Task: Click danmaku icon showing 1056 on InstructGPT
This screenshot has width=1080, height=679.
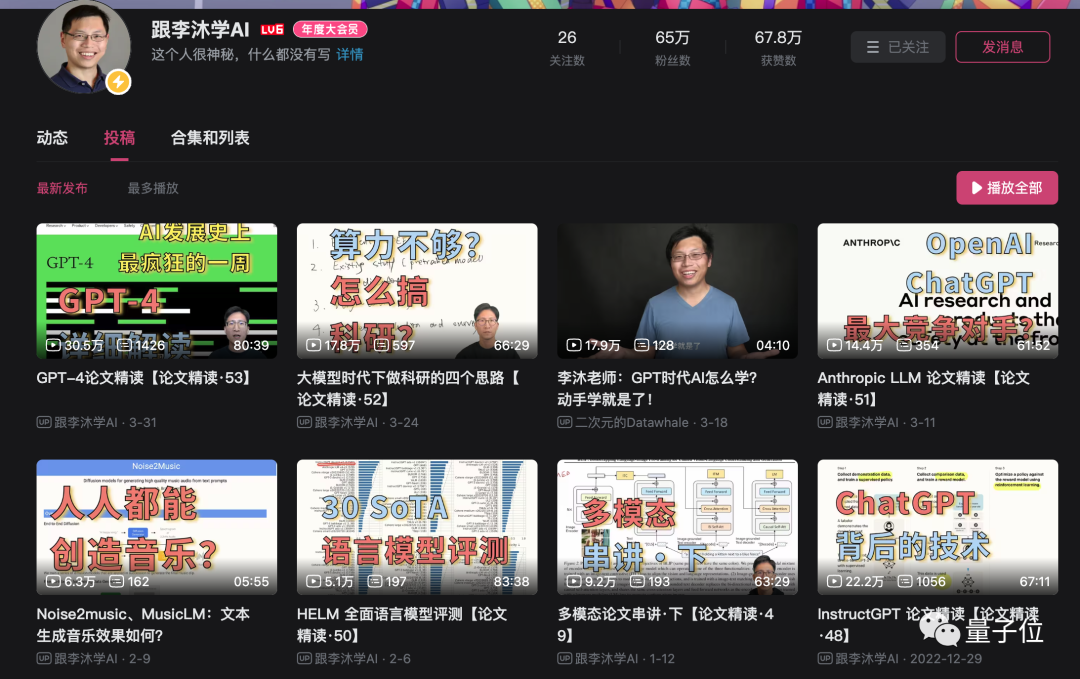Action: coord(903,581)
